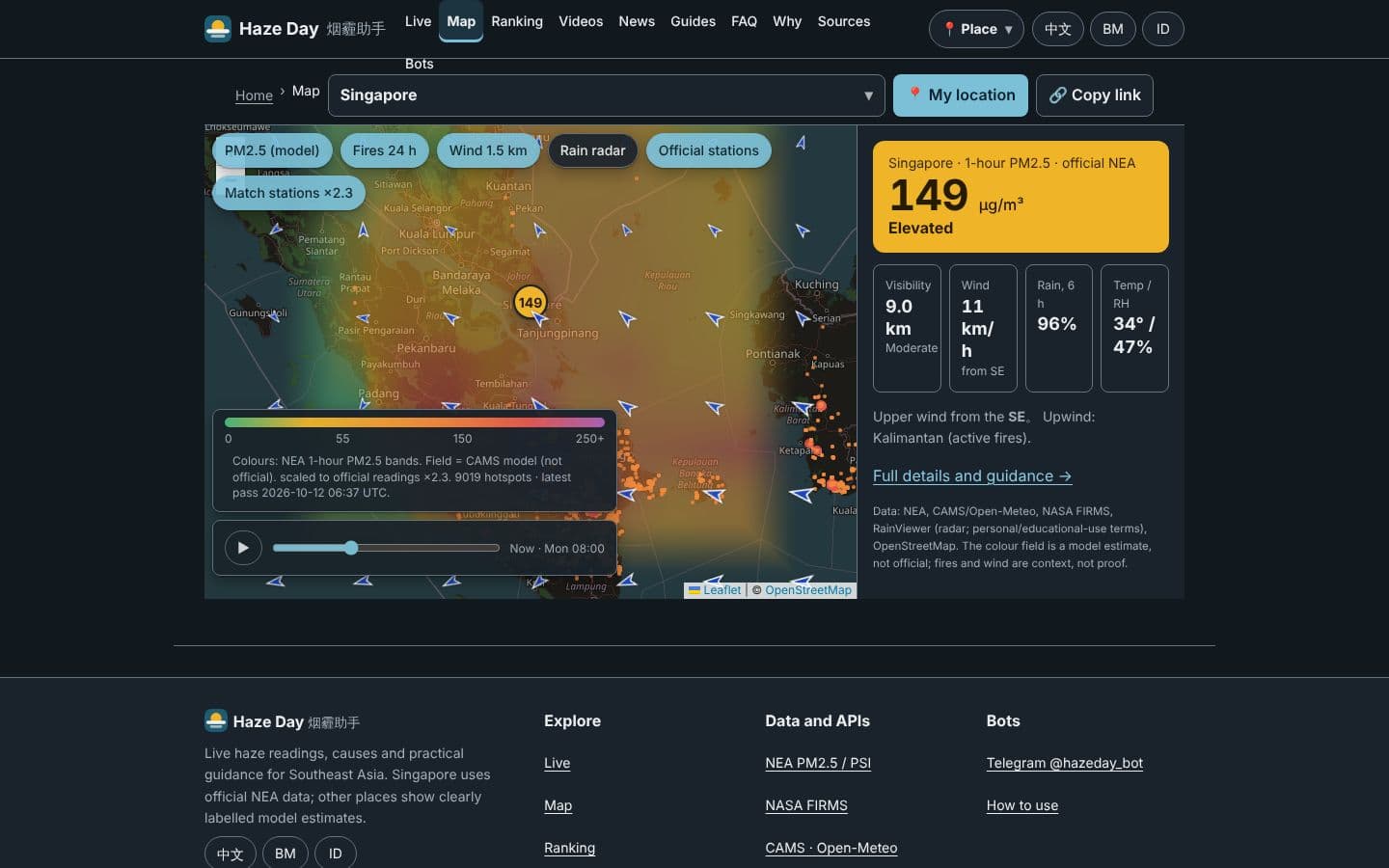Enable the Rain radar layer

592,150
